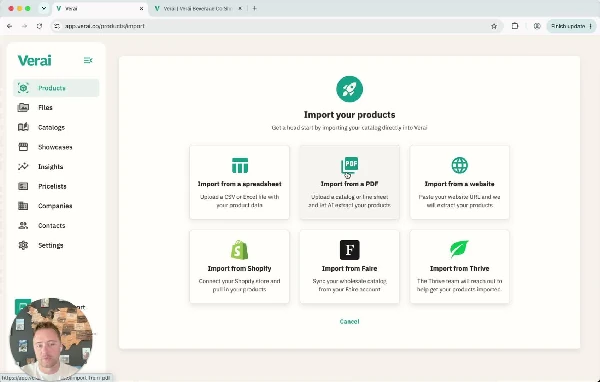Screen dimensions: 600x382
Task: Click the website globe icon
Action: [x=460, y=165]
